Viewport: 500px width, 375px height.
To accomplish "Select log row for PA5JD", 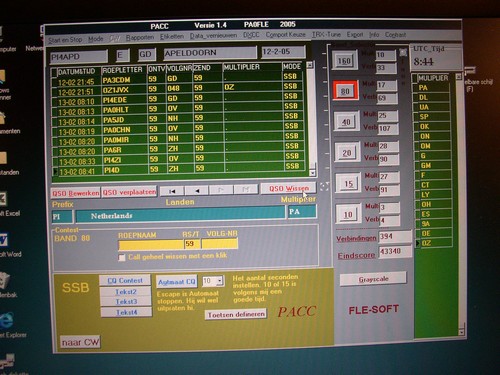I will (178, 119).
